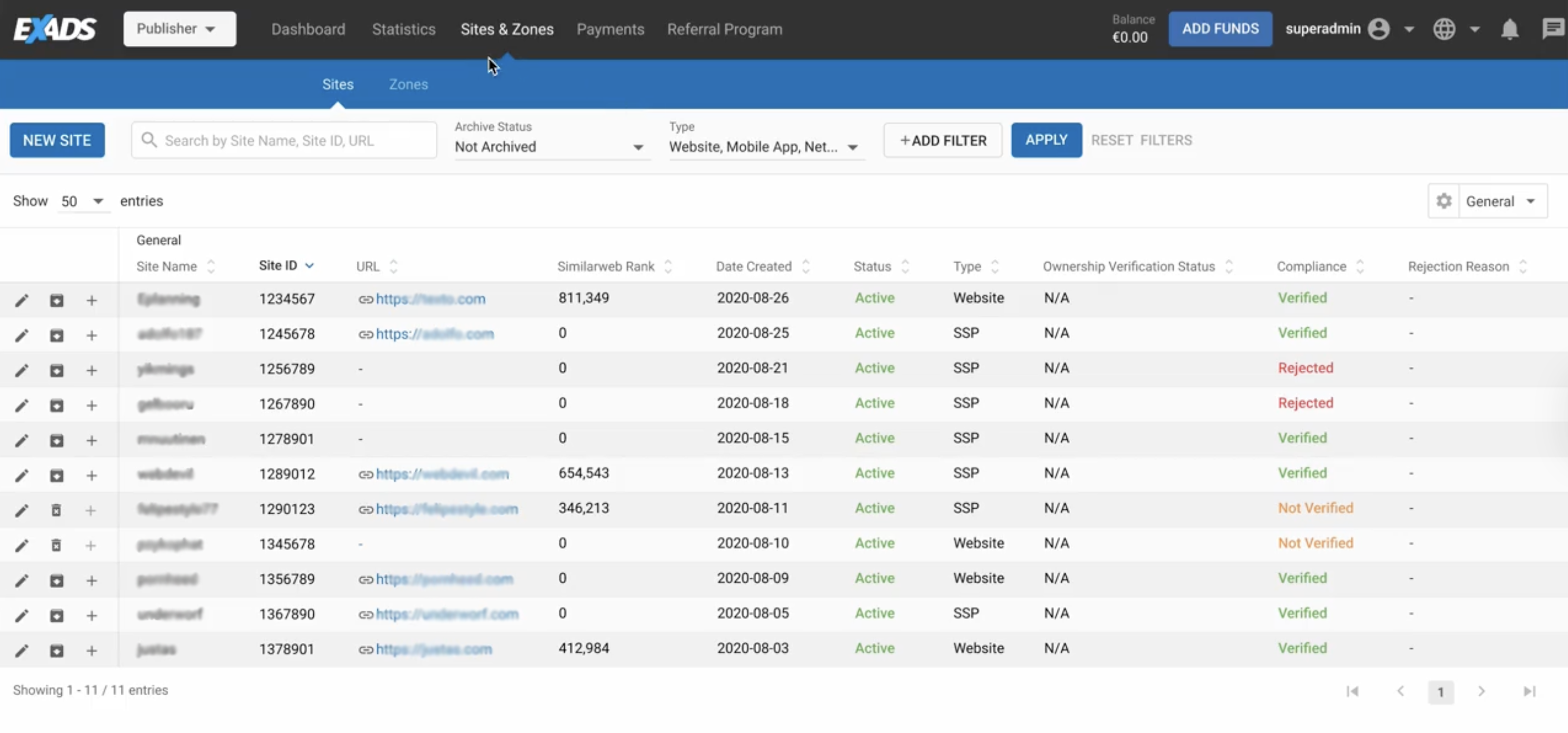Expand the language selector arrow
The image size is (1568, 733).
(x=1475, y=29)
